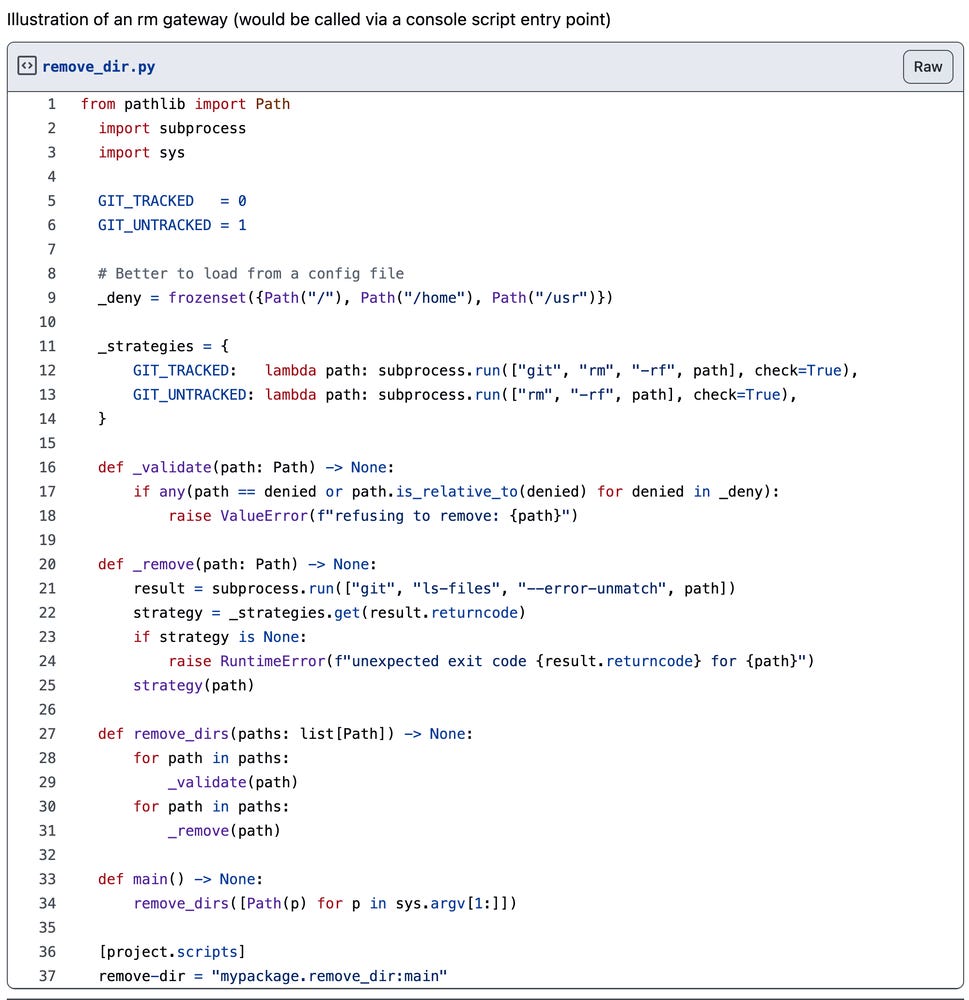Click the 'is_relative_to(denied)' condition line

coord(456,492)
